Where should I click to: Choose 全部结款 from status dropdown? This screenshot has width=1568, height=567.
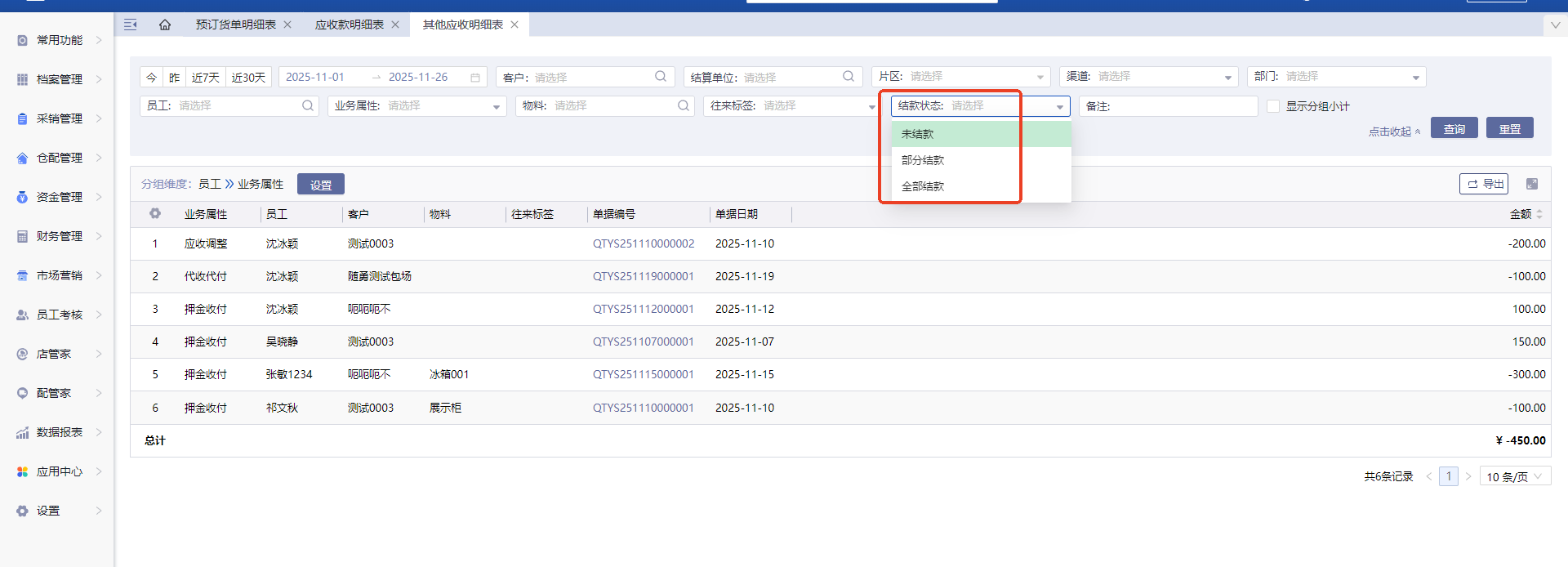(923, 186)
